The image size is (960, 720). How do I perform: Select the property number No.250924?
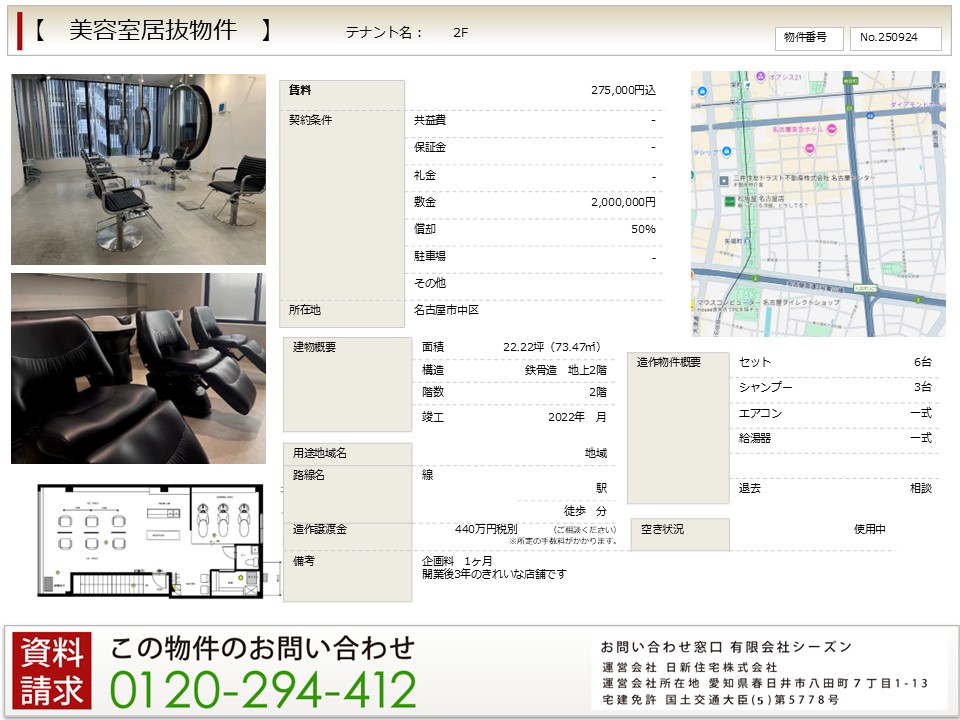click(x=895, y=38)
